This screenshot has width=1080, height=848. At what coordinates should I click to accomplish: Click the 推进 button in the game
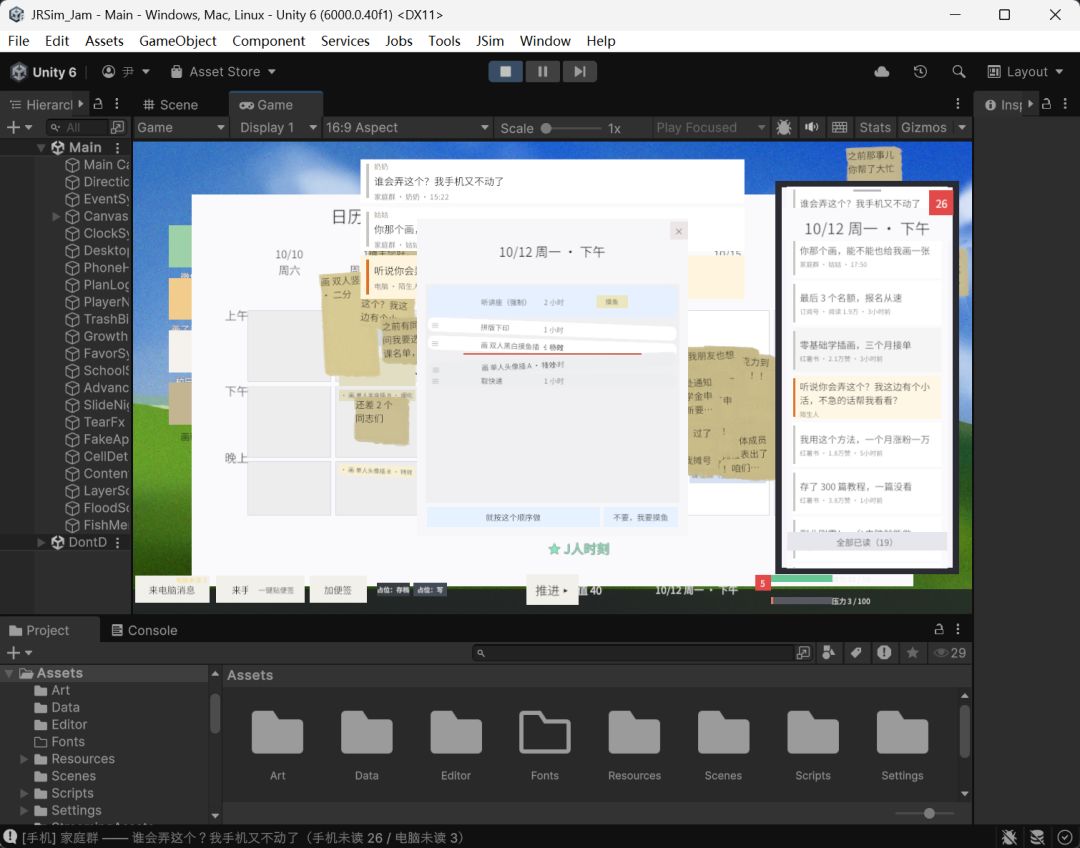click(552, 590)
